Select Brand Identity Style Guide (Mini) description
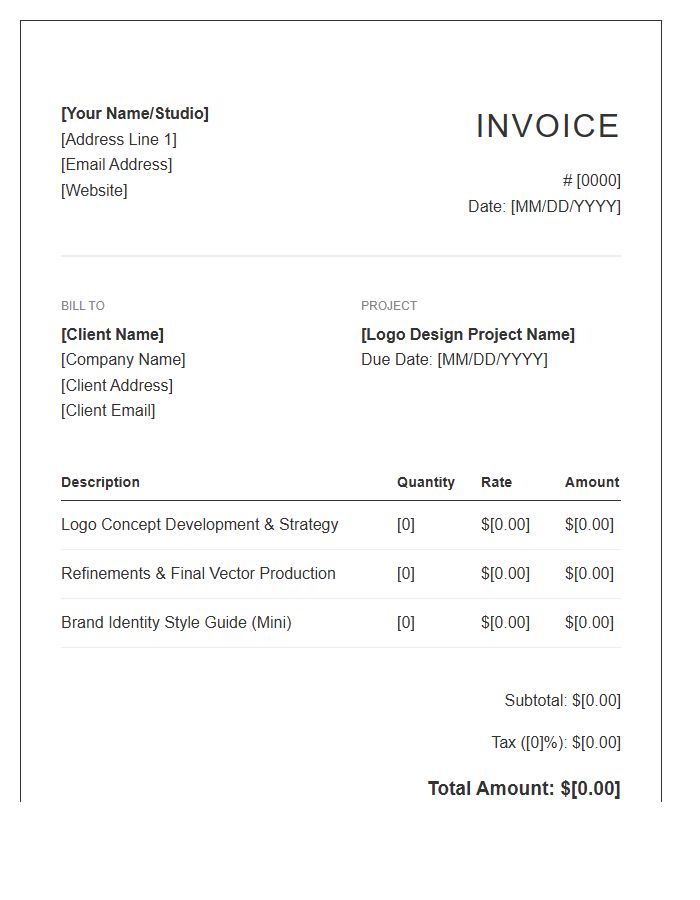The image size is (700, 900). [x=176, y=623]
